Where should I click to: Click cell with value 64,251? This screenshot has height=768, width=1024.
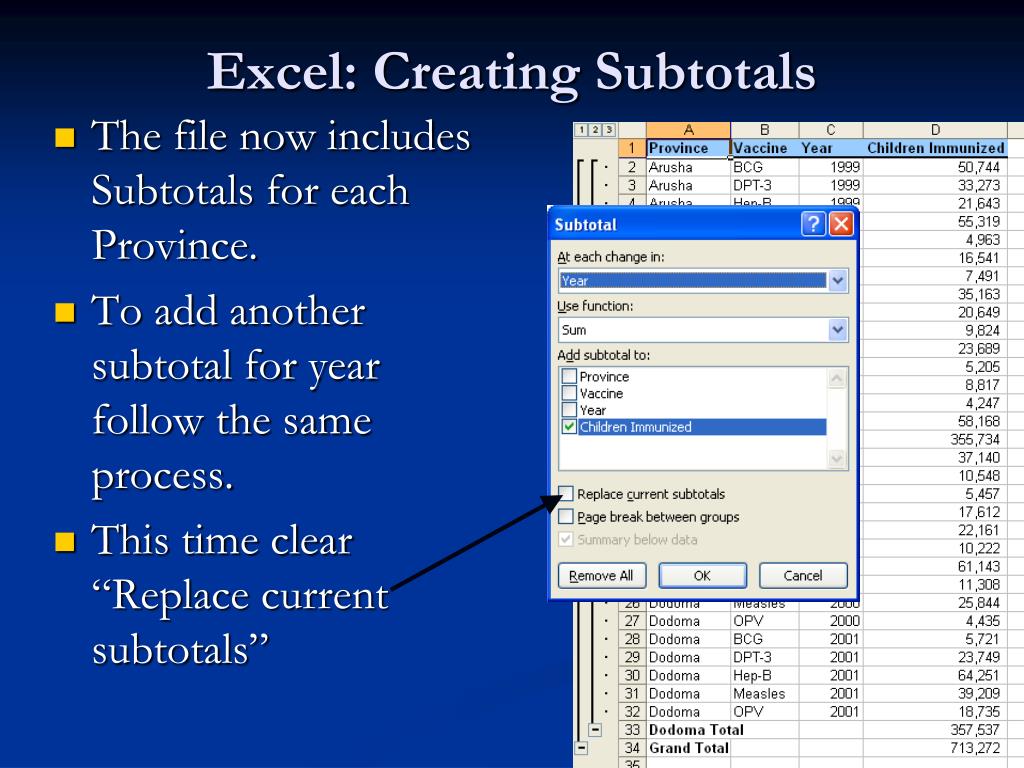(935, 675)
